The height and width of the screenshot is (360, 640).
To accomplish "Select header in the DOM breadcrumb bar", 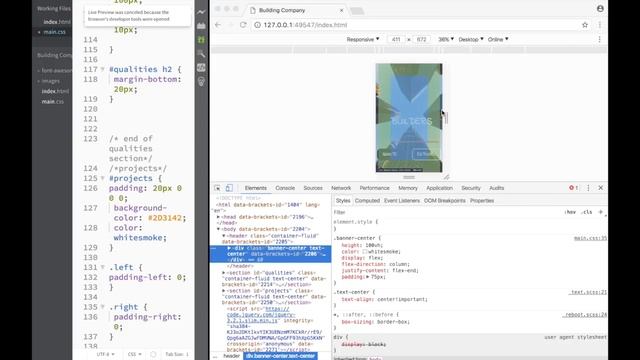I will click(x=231, y=356).
